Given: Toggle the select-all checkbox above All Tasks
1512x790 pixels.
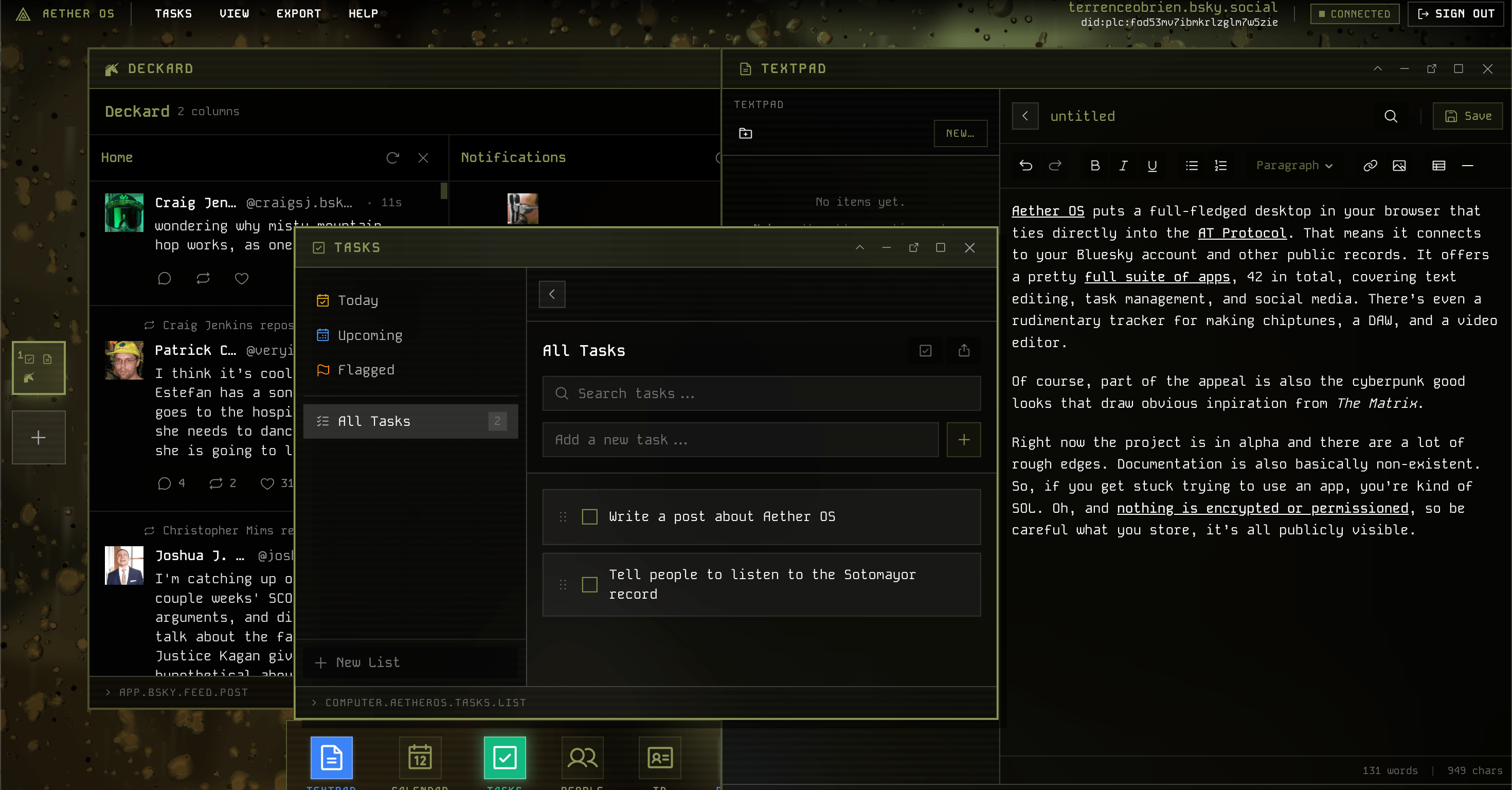Looking at the screenshot, I should (x=925, y=350).
